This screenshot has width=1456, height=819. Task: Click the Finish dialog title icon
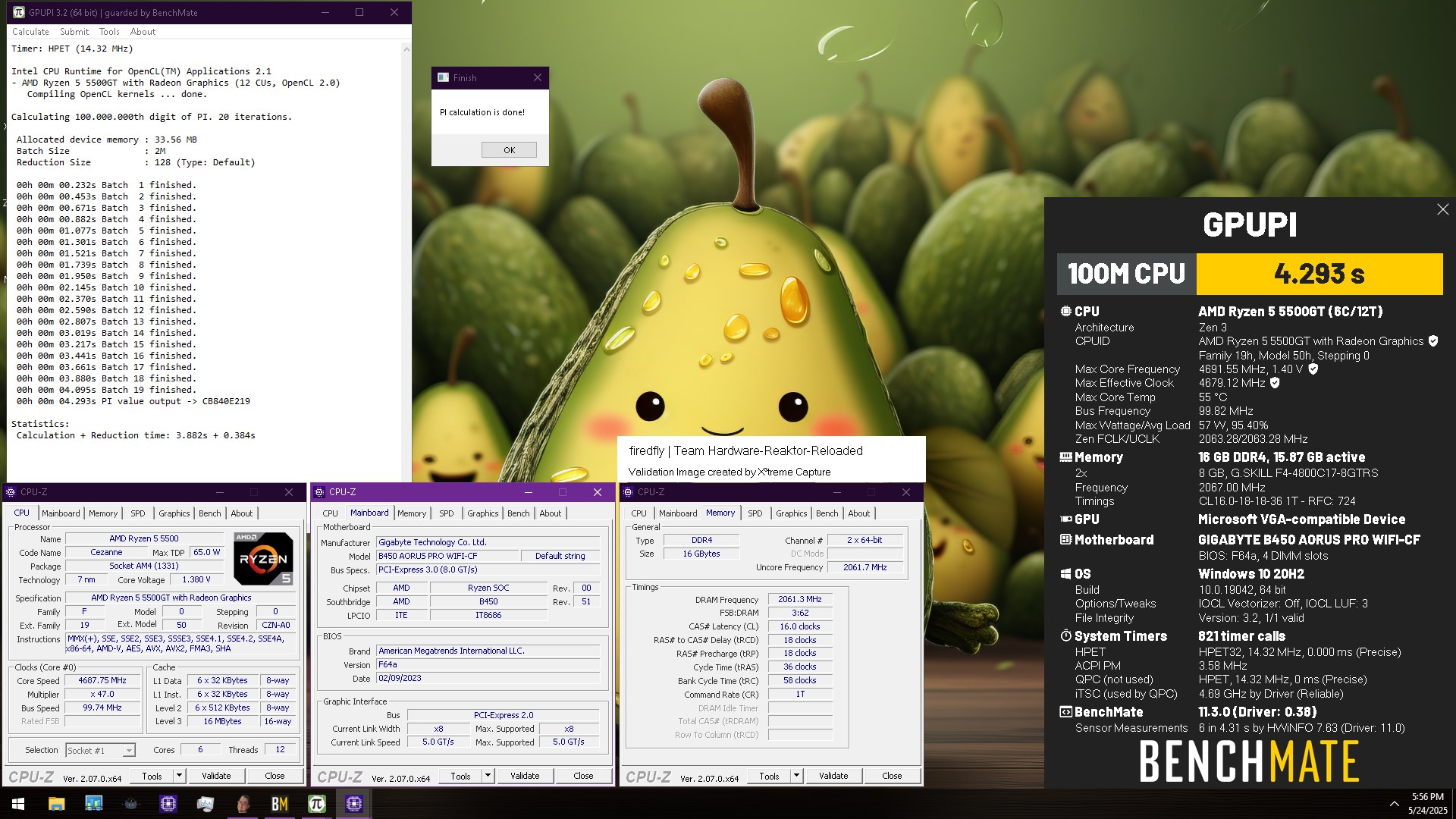[444, 77]
